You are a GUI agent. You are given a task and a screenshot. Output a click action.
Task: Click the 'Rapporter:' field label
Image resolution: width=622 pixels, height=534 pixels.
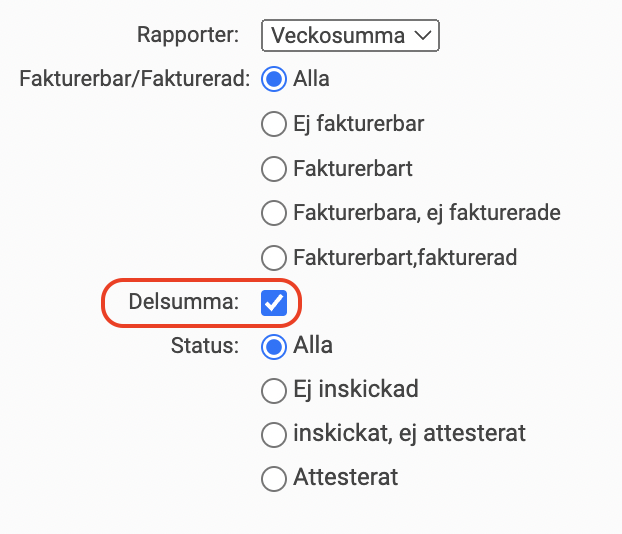[188, 36]
